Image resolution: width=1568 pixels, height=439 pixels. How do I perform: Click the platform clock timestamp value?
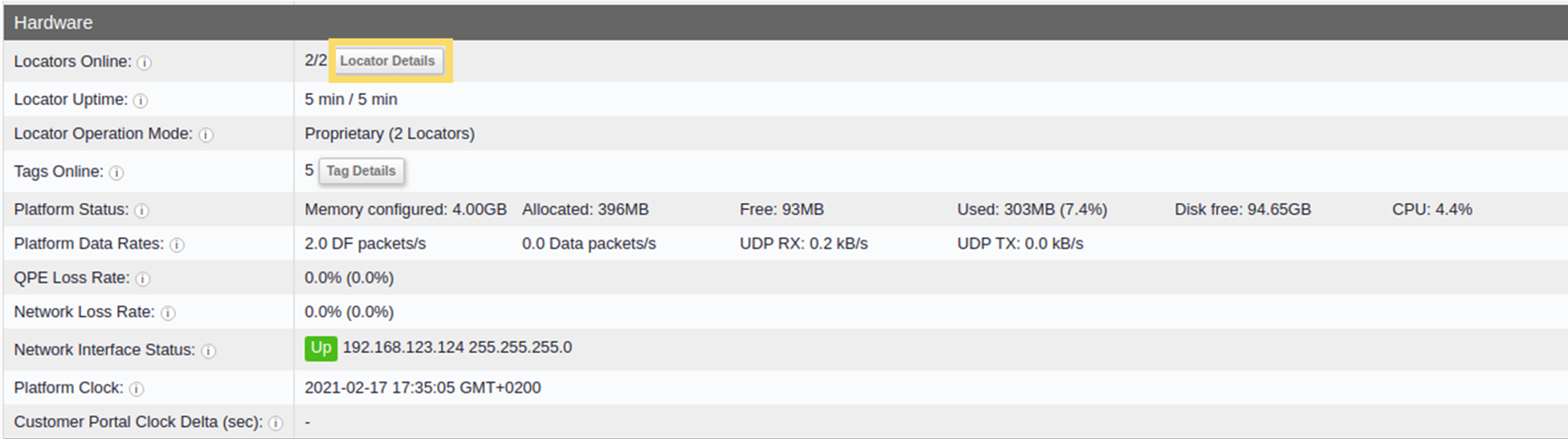(423, 388)
